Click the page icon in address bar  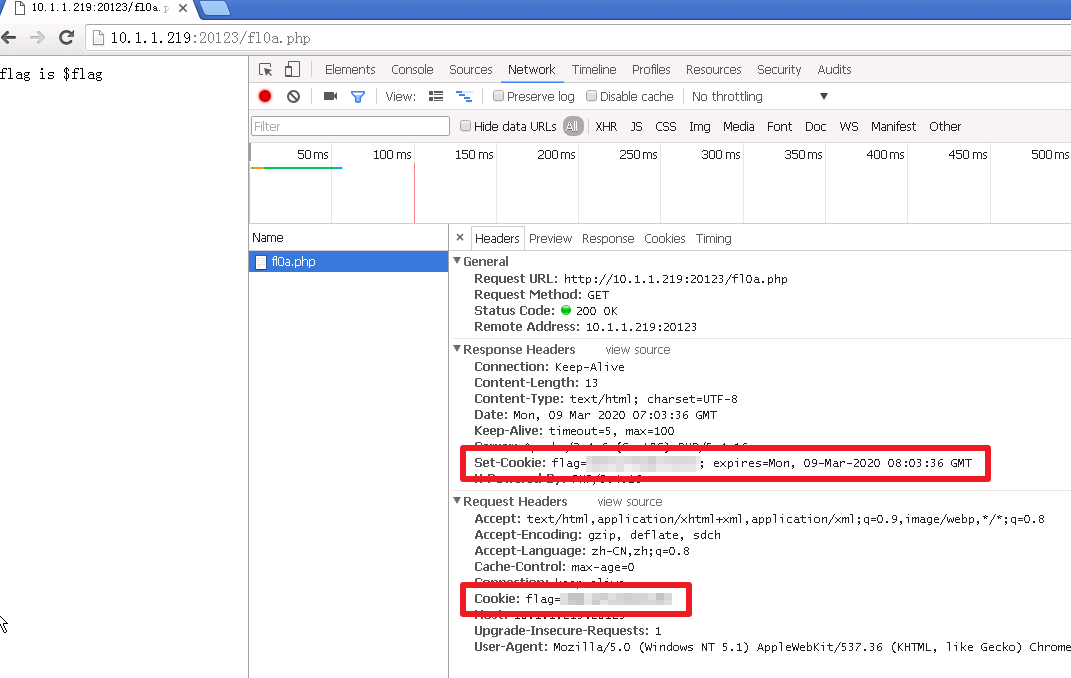[98, 38]
